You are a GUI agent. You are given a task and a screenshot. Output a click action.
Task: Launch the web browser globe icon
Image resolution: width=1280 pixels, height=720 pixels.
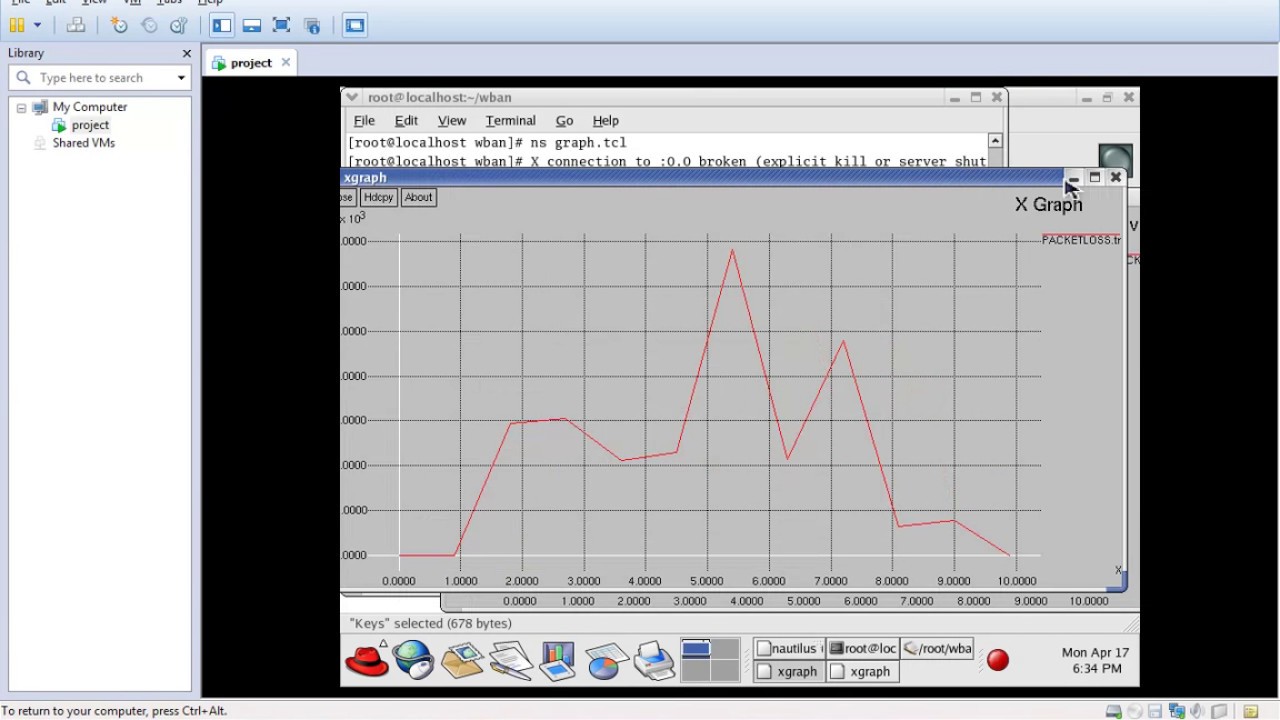413,660
